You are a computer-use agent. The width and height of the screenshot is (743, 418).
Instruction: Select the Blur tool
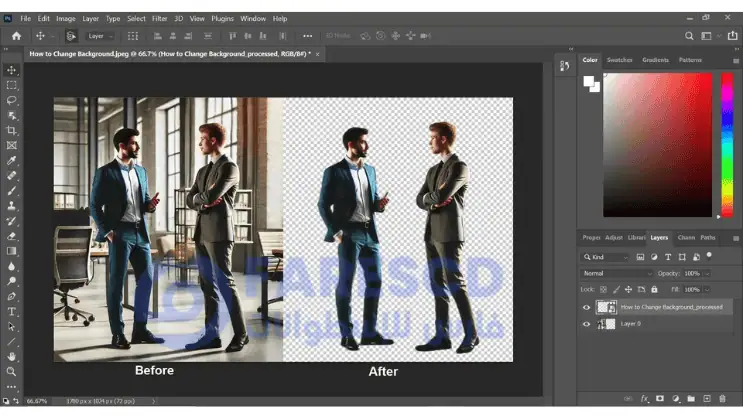pos(11,266)
